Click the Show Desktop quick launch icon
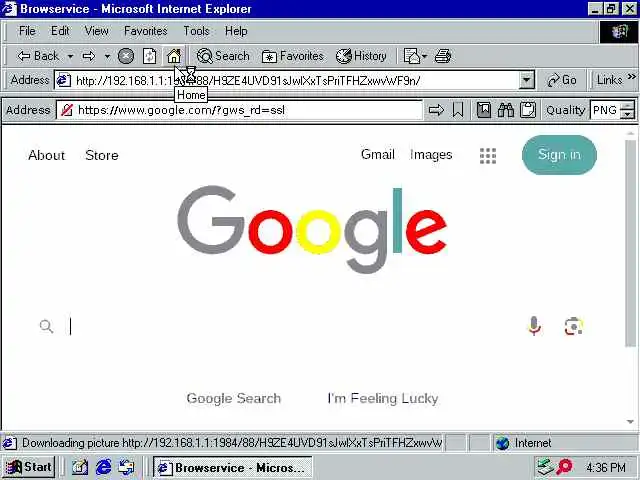 tap(80, 467)
